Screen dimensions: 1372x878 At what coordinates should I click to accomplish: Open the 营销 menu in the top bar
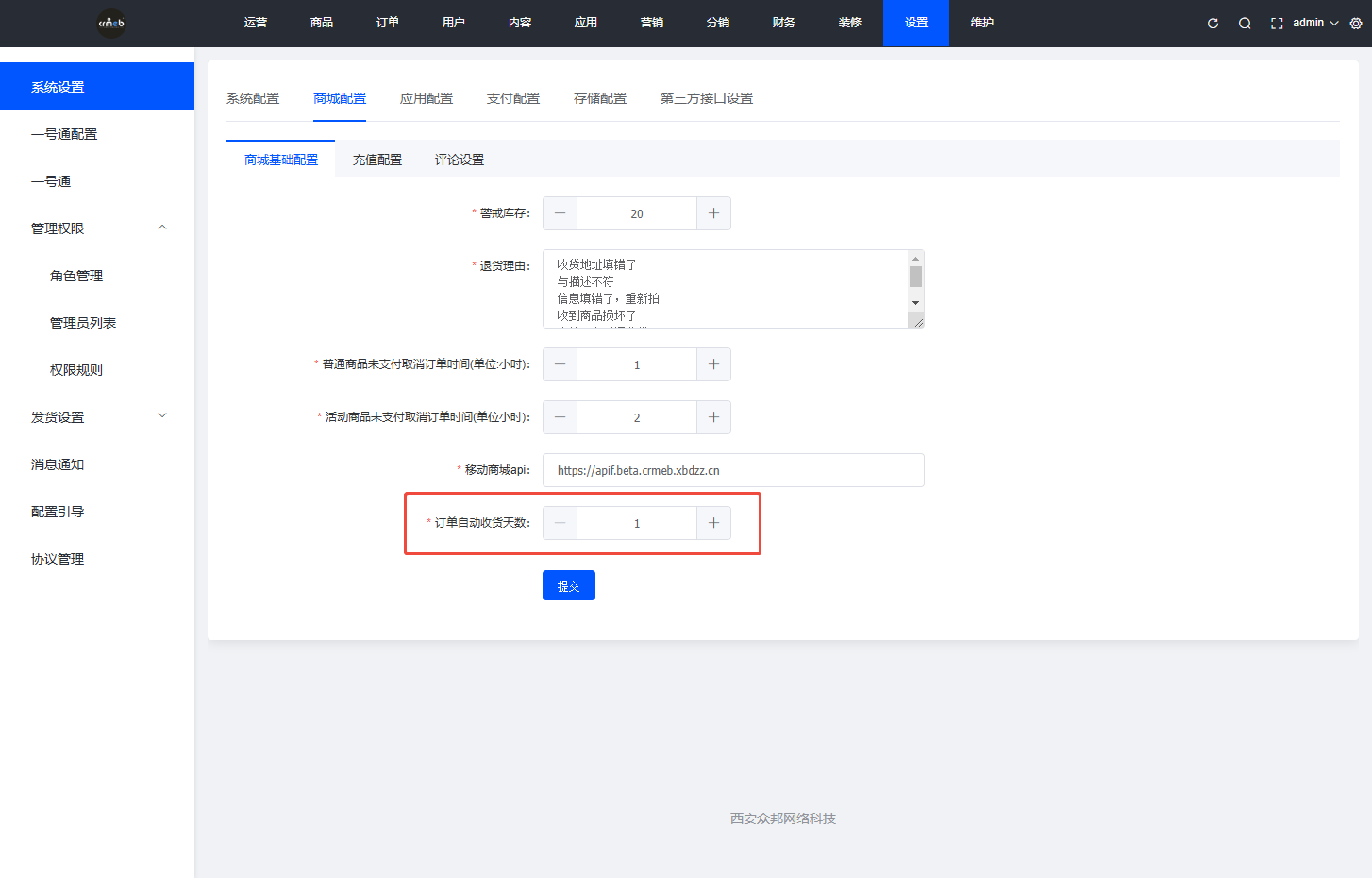[651, 22]
